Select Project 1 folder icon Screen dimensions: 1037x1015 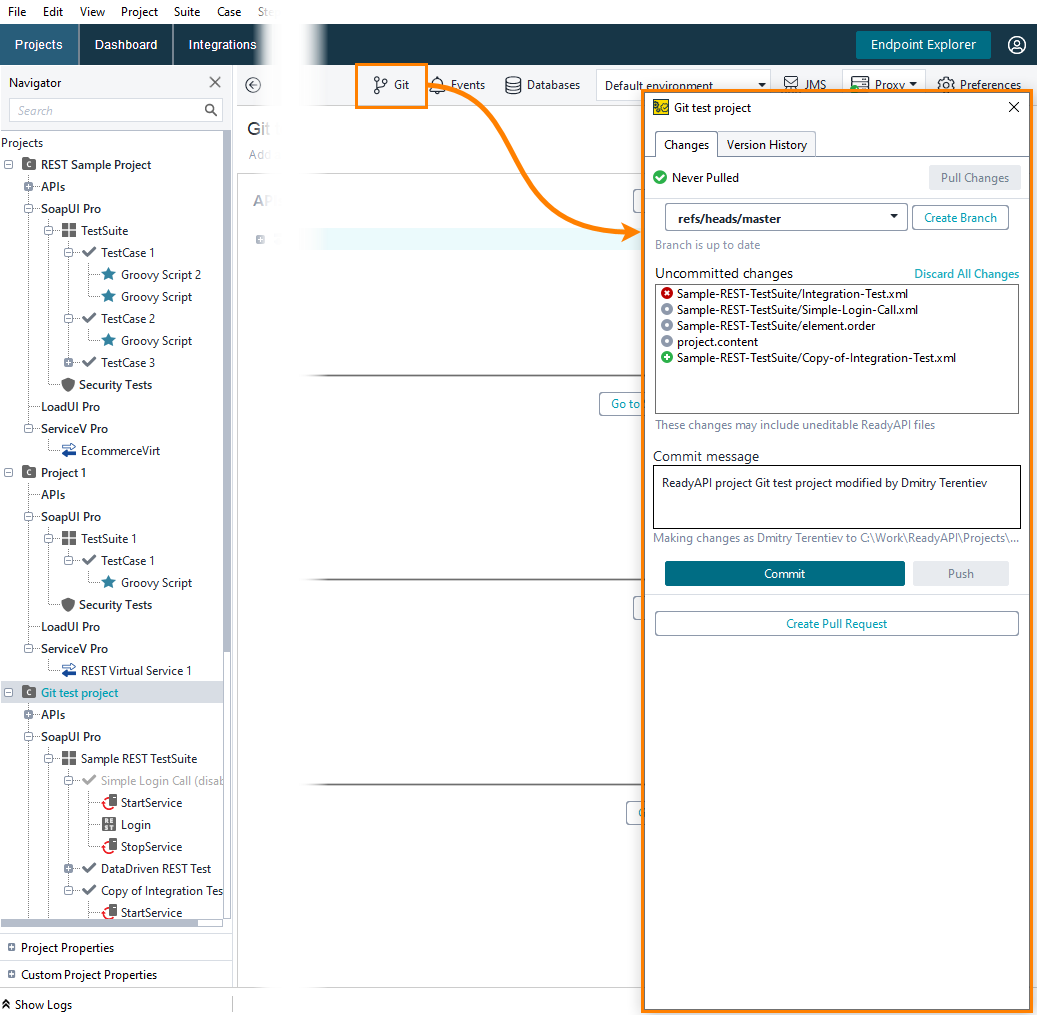(28, 472)
